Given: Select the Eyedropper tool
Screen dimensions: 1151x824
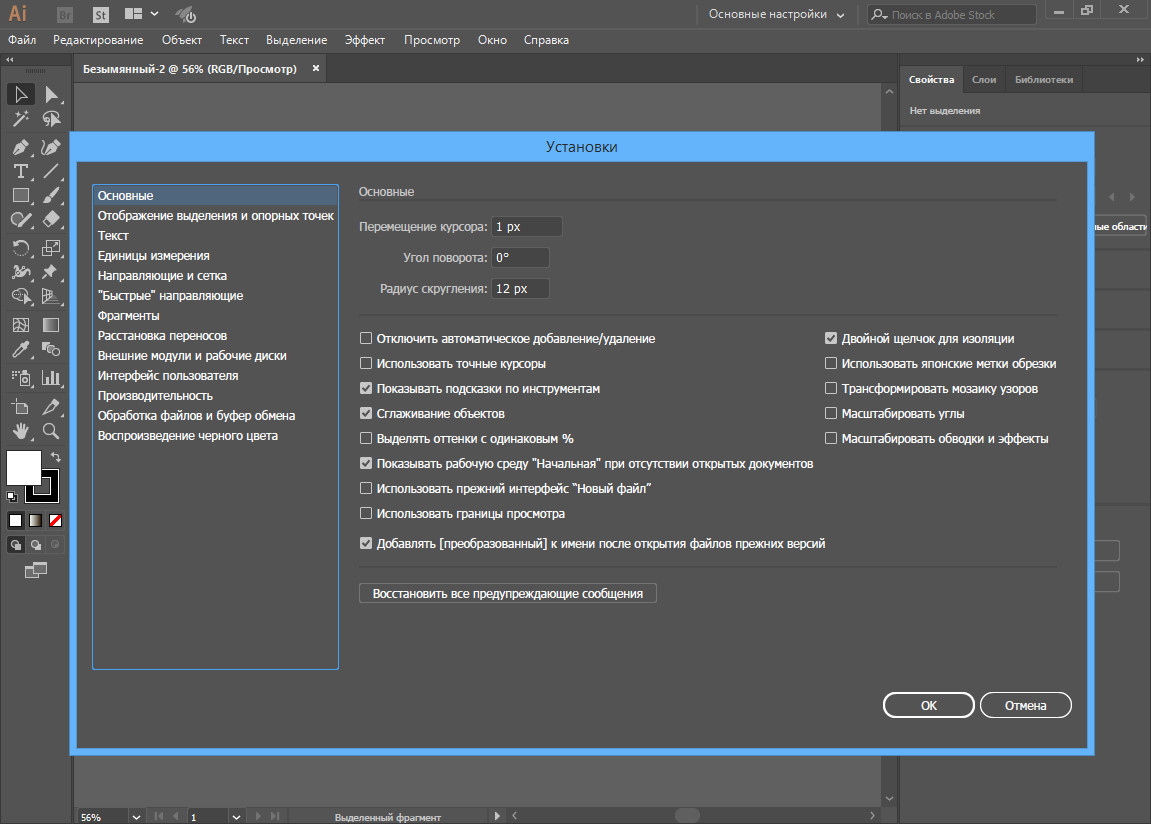Looking at the screenshot, I should (x=20, y=350).
